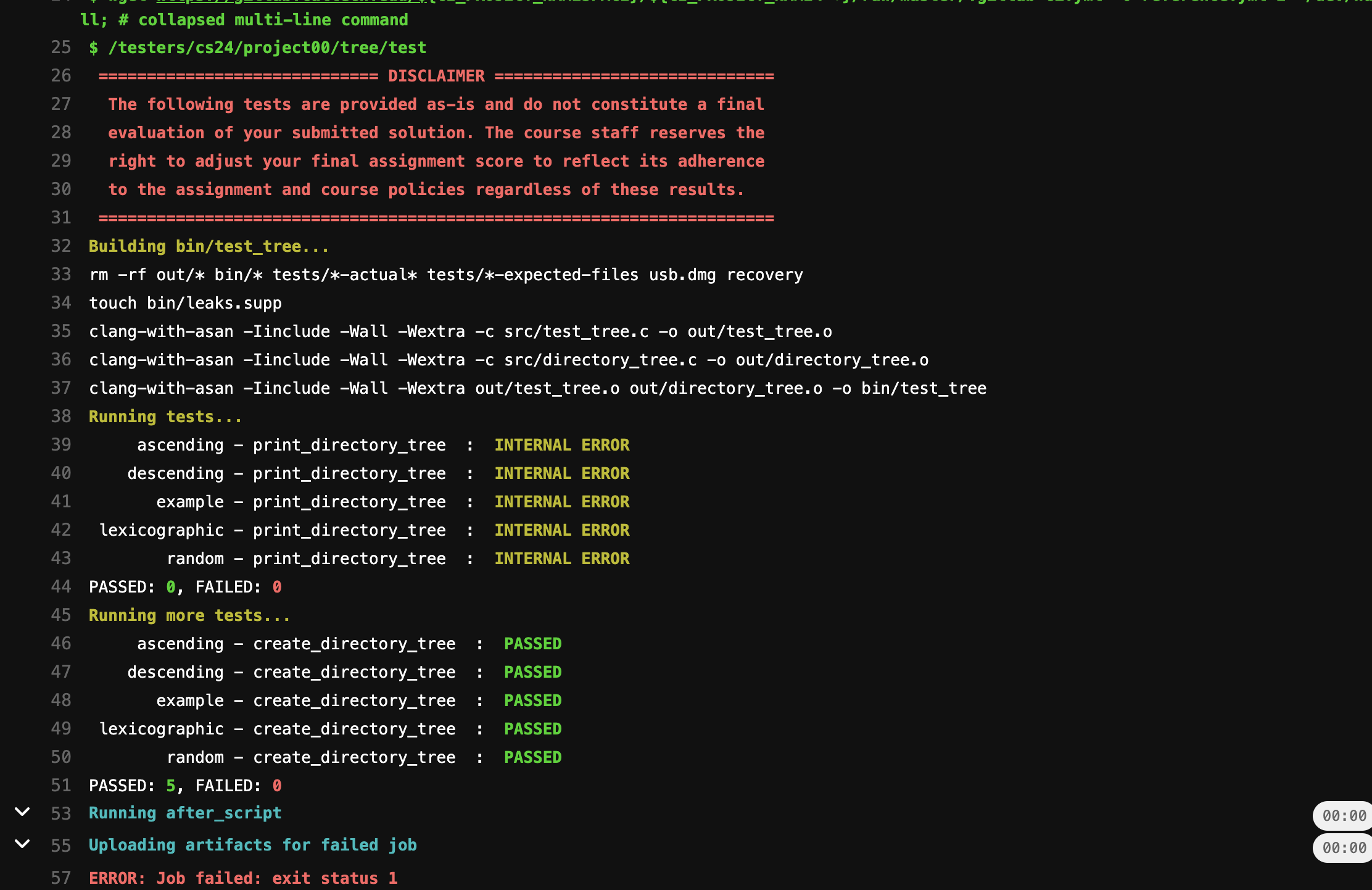Screen dimensions: 1372x890
Task: Open line number 51 PASSED 5 summary
Action: [61, 786]
